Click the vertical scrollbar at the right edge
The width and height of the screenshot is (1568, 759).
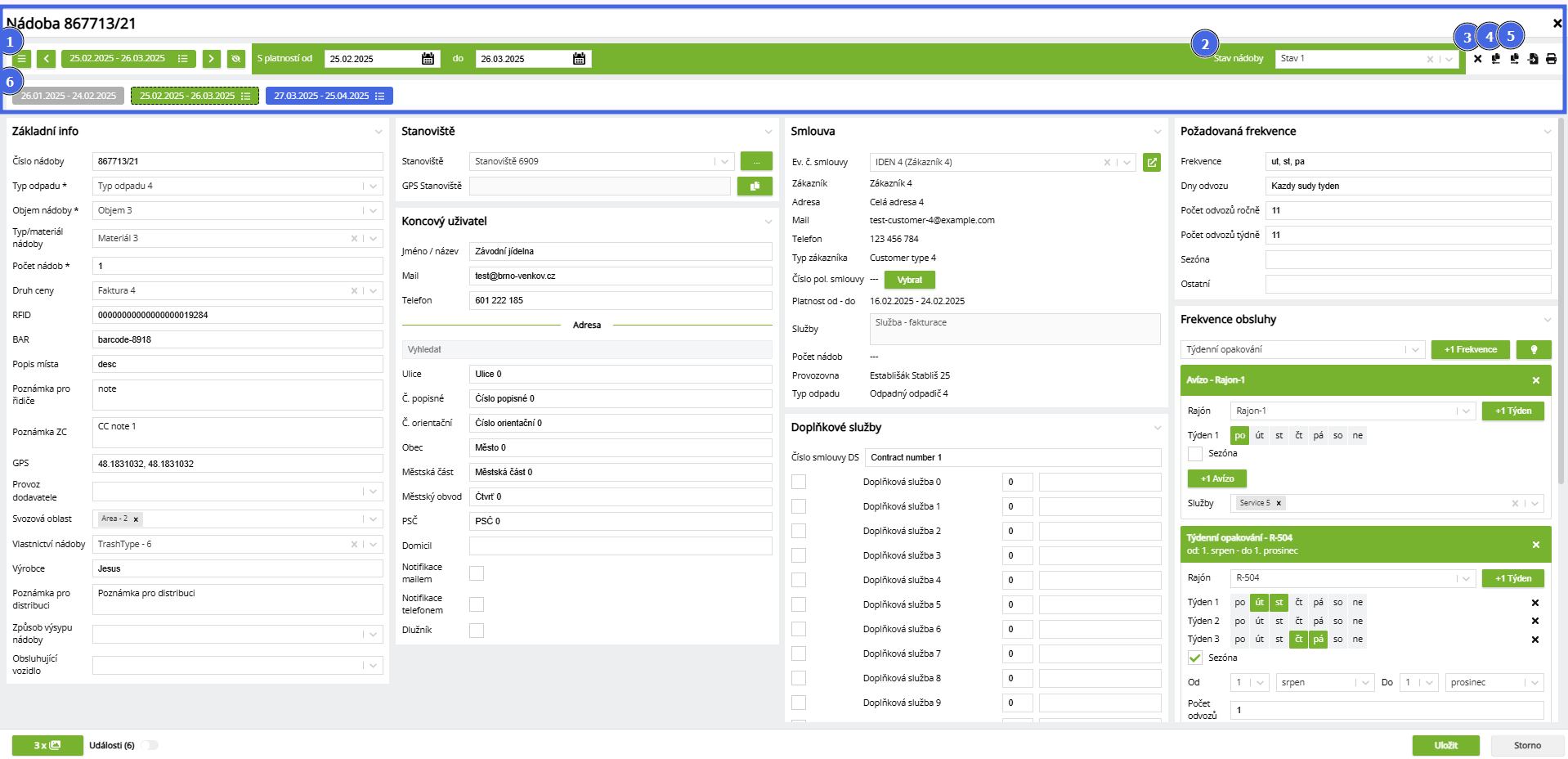(x=1561, y=303)
